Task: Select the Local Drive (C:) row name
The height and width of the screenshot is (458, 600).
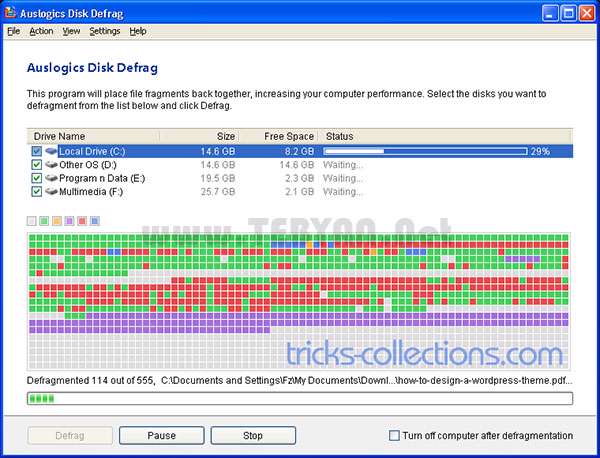Action: 92,152
